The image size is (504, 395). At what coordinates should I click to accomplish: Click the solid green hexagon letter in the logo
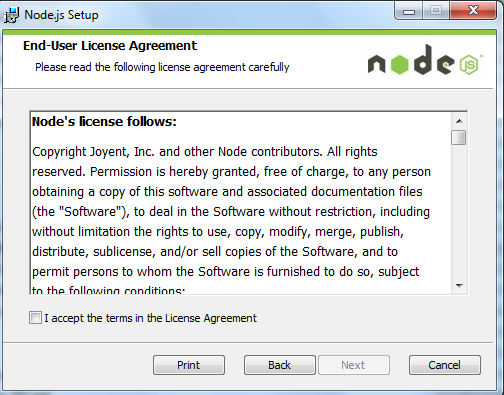(399, 65)
